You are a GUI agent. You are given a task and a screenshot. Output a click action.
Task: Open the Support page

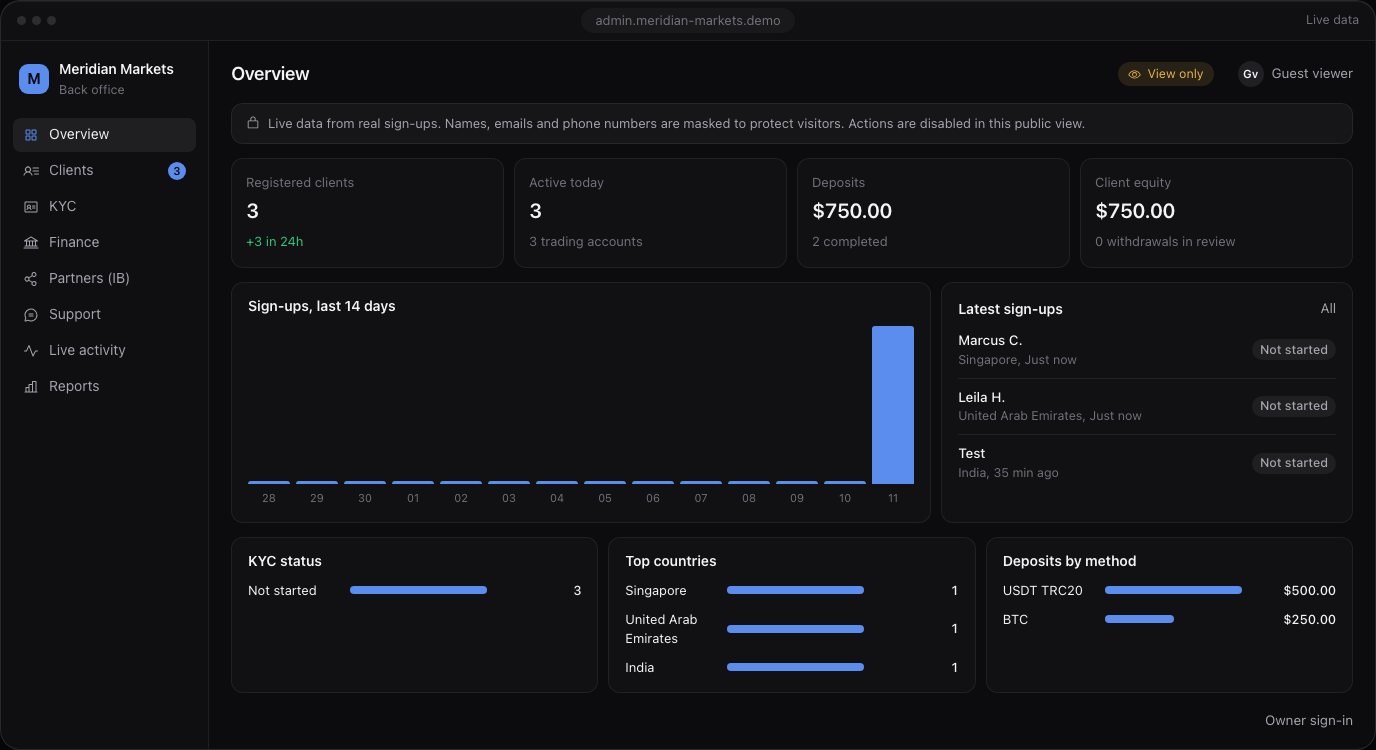click(104, 315)
